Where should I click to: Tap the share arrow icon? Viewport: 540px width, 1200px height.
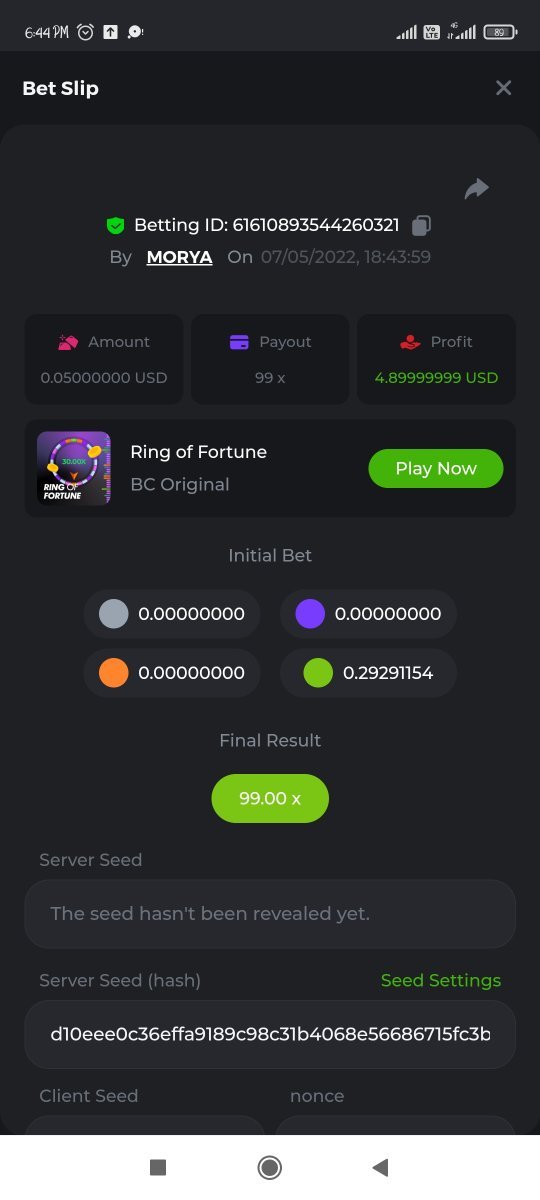coord(477,188)
